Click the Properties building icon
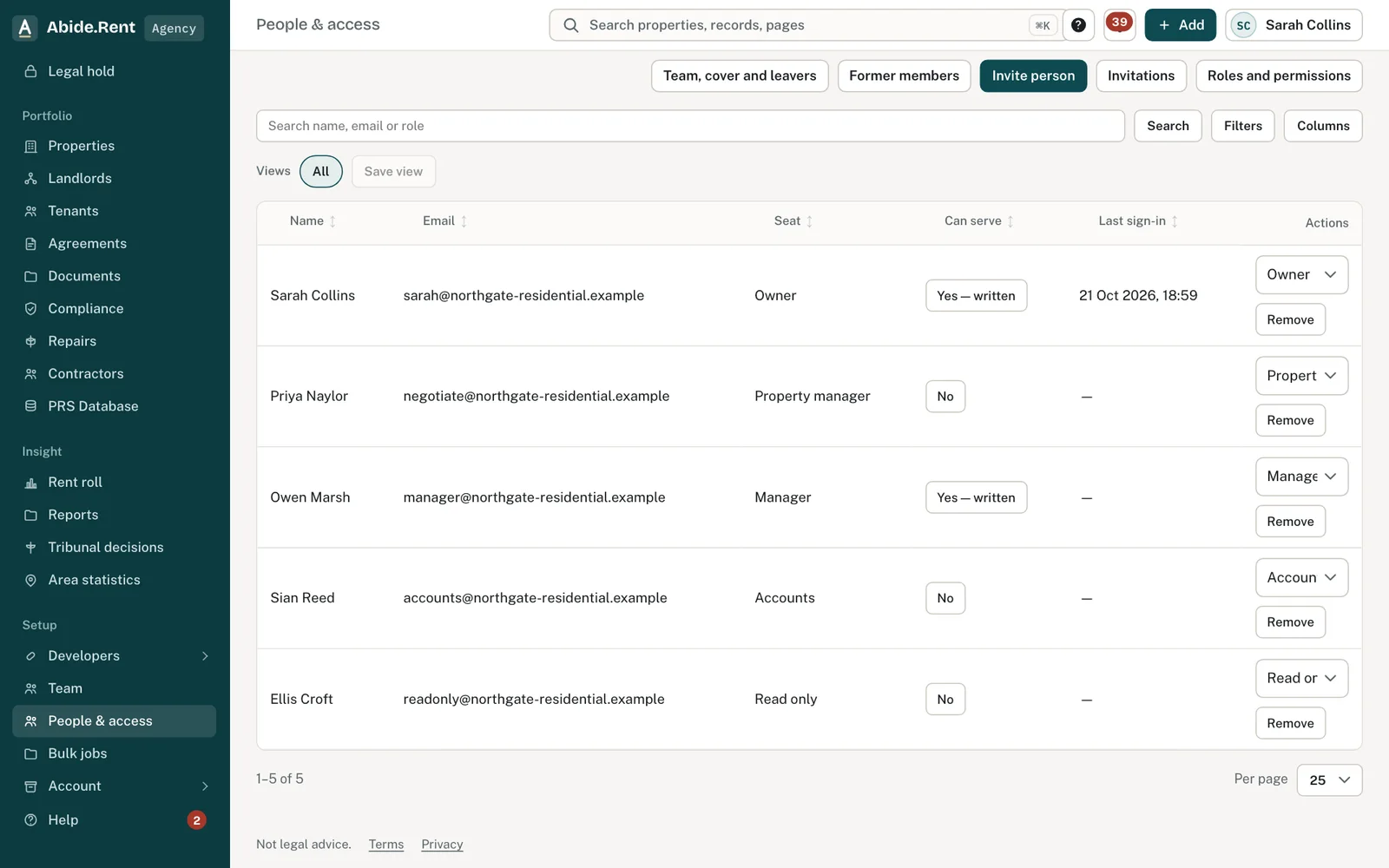This screenshot has height=868, width=1389. (31, 146)
